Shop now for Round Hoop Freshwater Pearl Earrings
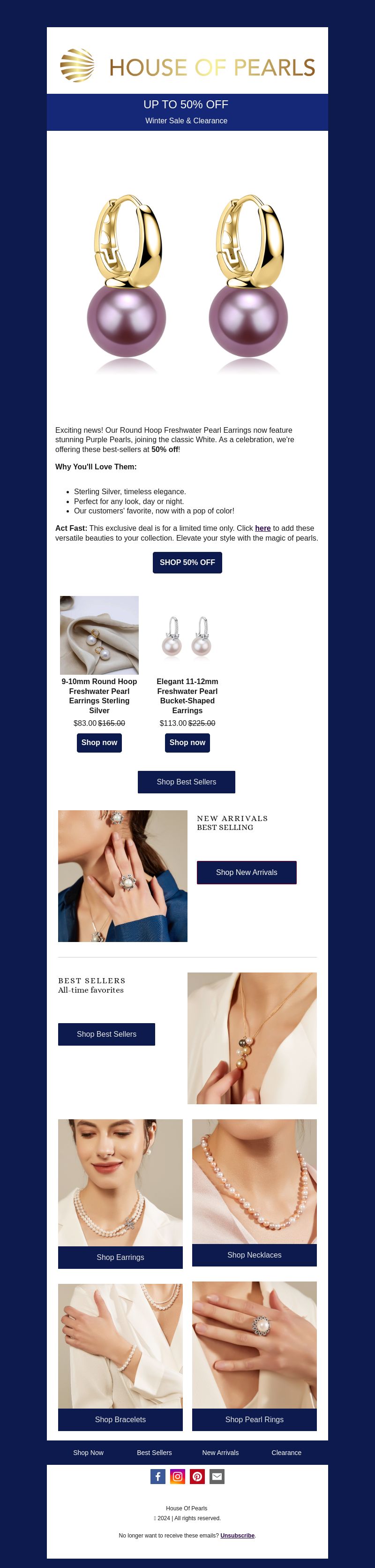 point(99,743)
